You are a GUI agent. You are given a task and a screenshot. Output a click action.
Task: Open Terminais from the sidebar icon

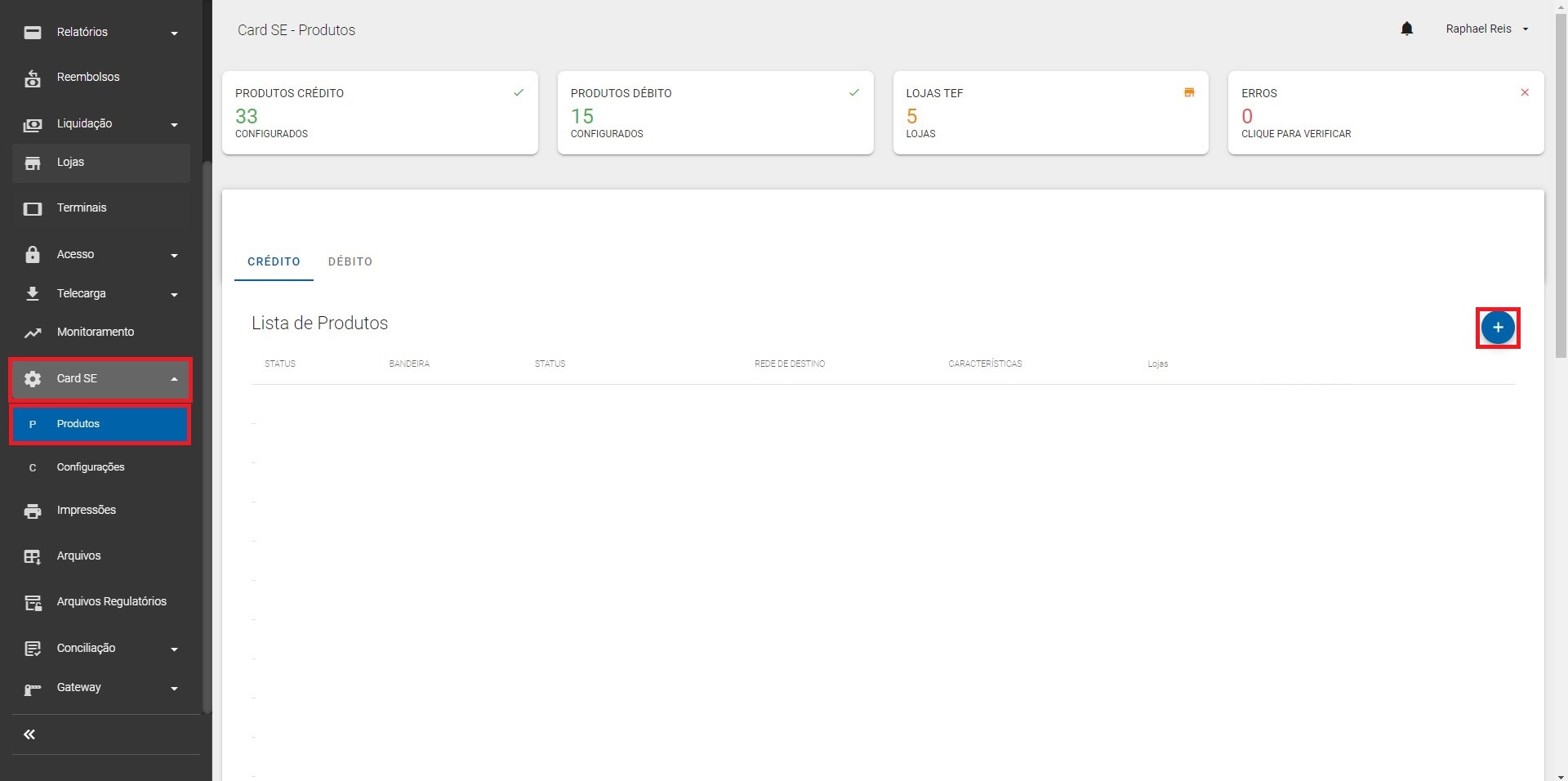33,208
